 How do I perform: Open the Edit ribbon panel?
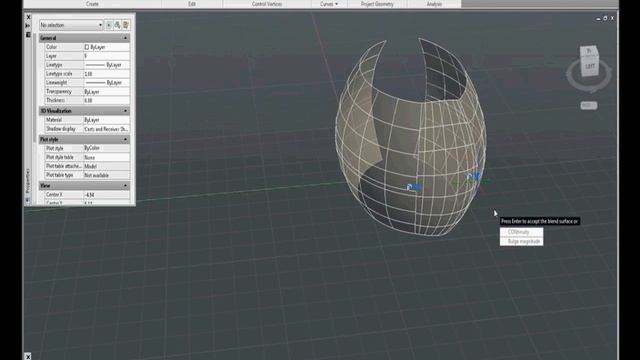192,4
